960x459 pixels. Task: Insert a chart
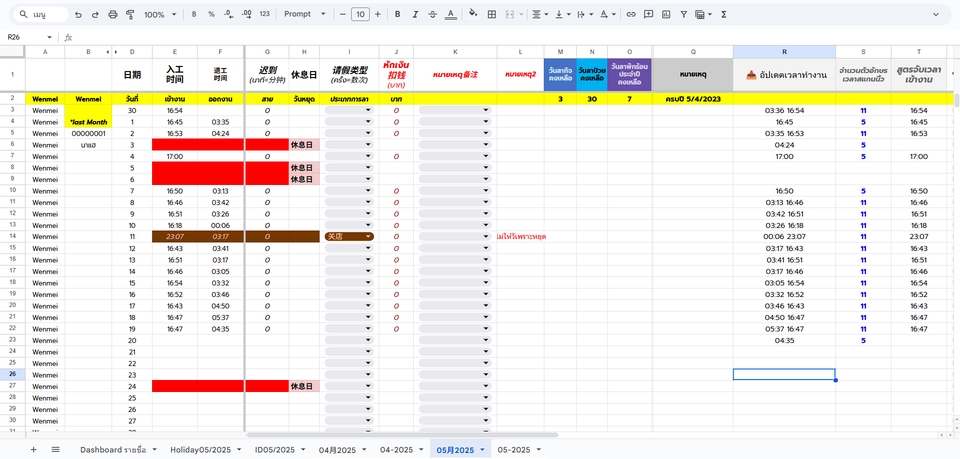tap(666, 14)
